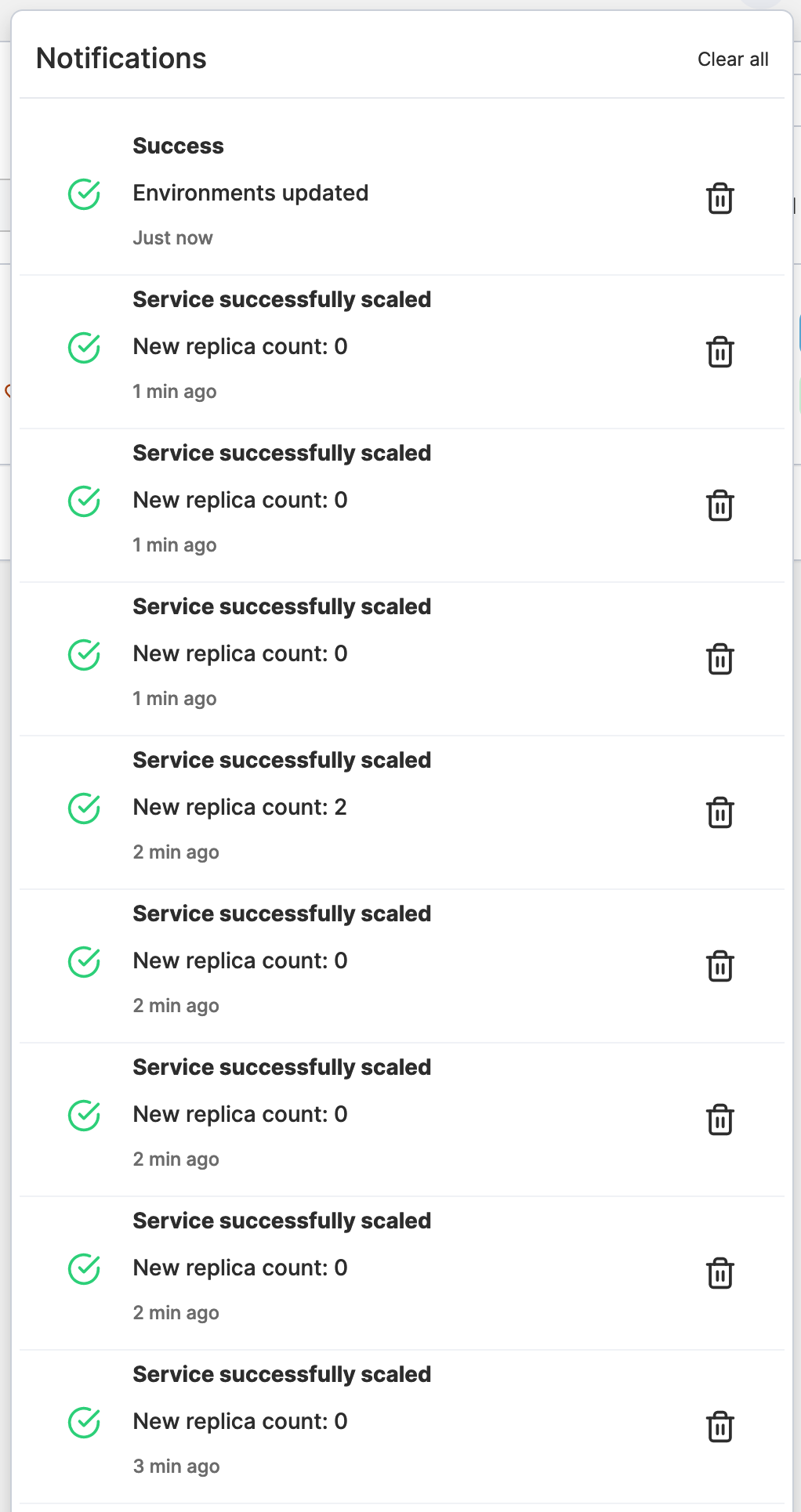
Task: Click the trash icon next to the third notification
Action: click(719, 506)
